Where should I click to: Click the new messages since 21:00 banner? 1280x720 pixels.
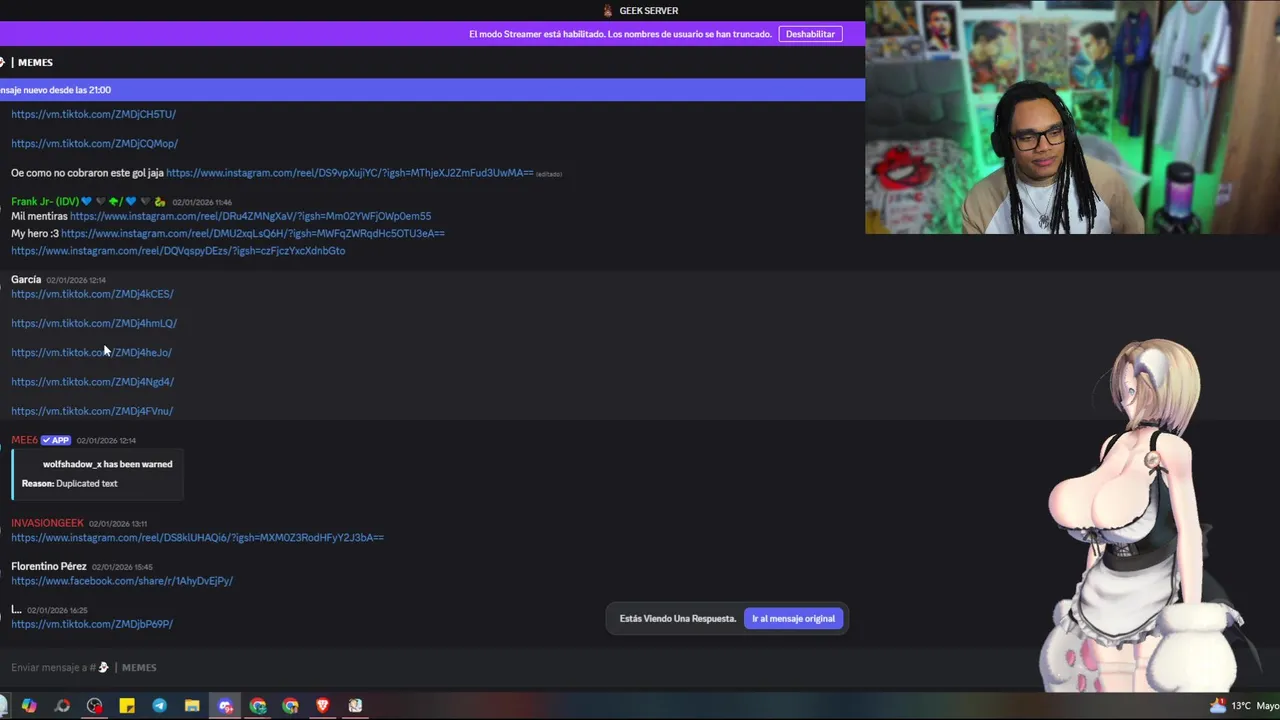pos(432,90)
